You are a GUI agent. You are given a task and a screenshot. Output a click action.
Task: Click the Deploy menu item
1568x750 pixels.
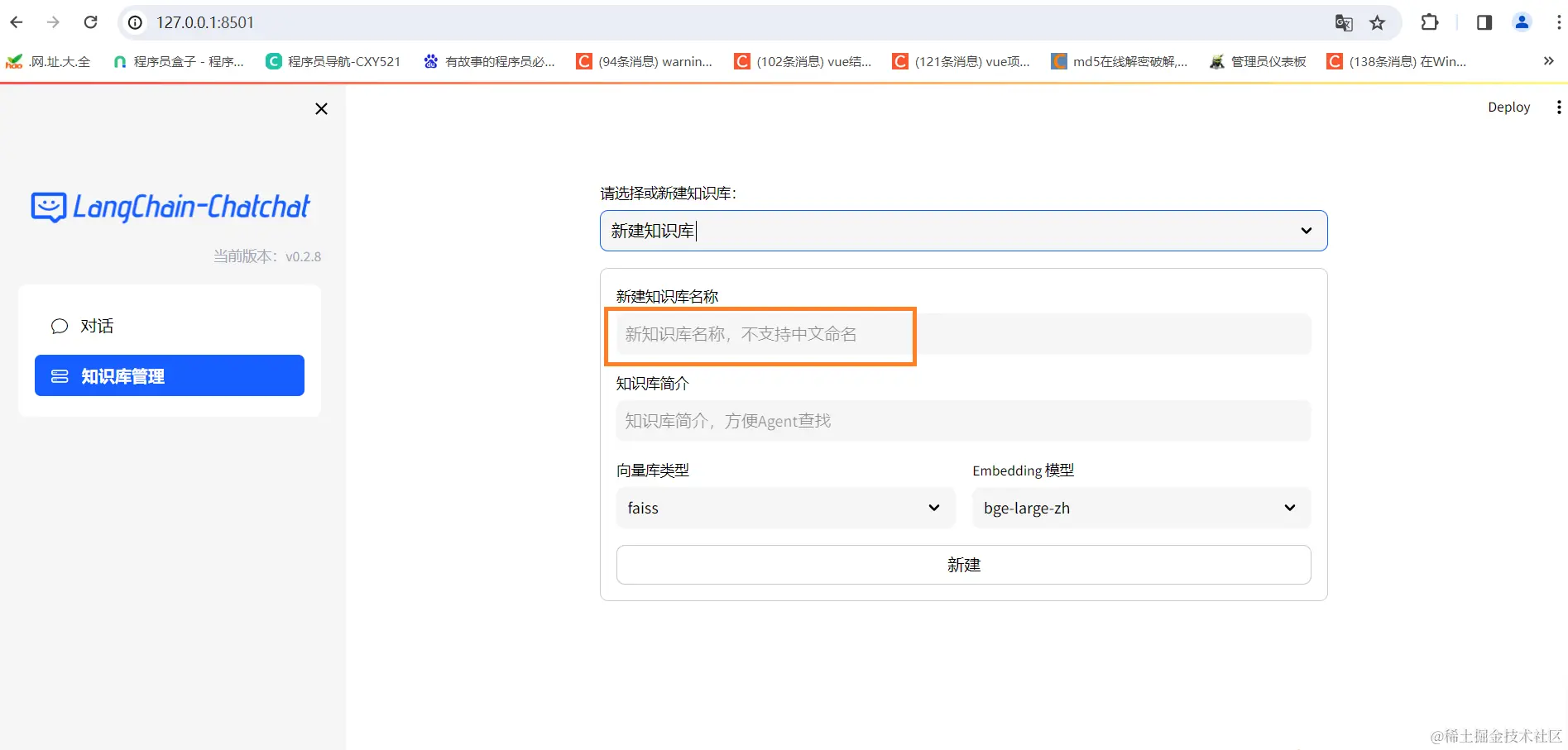pos(1508,107)
